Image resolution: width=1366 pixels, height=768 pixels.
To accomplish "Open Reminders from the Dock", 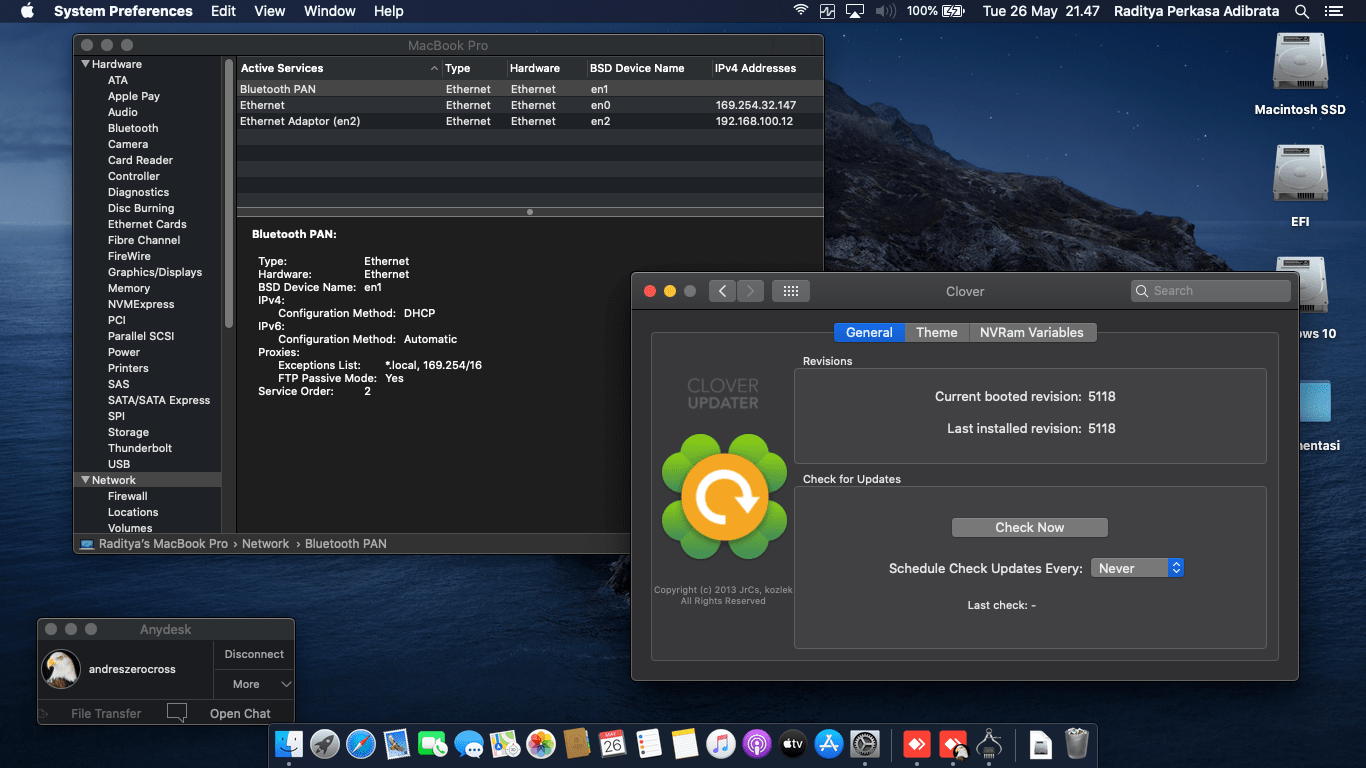I will coord(649,744).
